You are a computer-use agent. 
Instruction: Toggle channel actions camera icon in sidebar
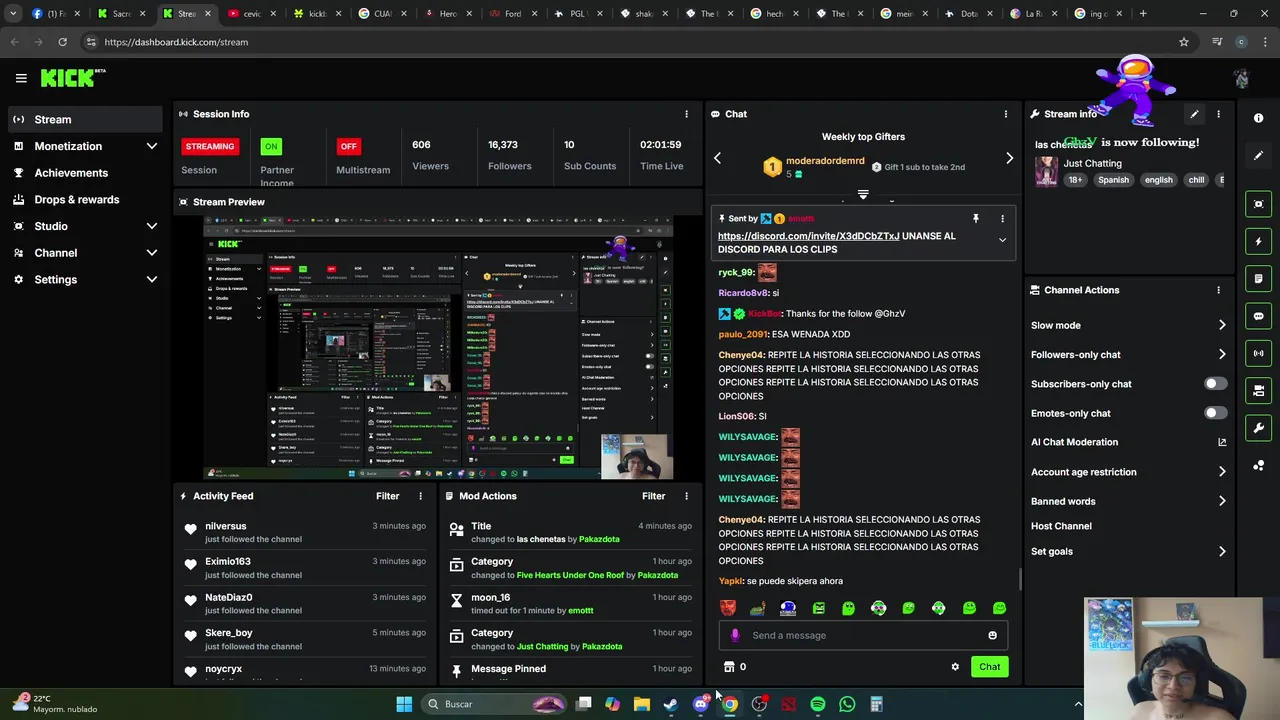pyautogui.click(x=1259, y=391)
